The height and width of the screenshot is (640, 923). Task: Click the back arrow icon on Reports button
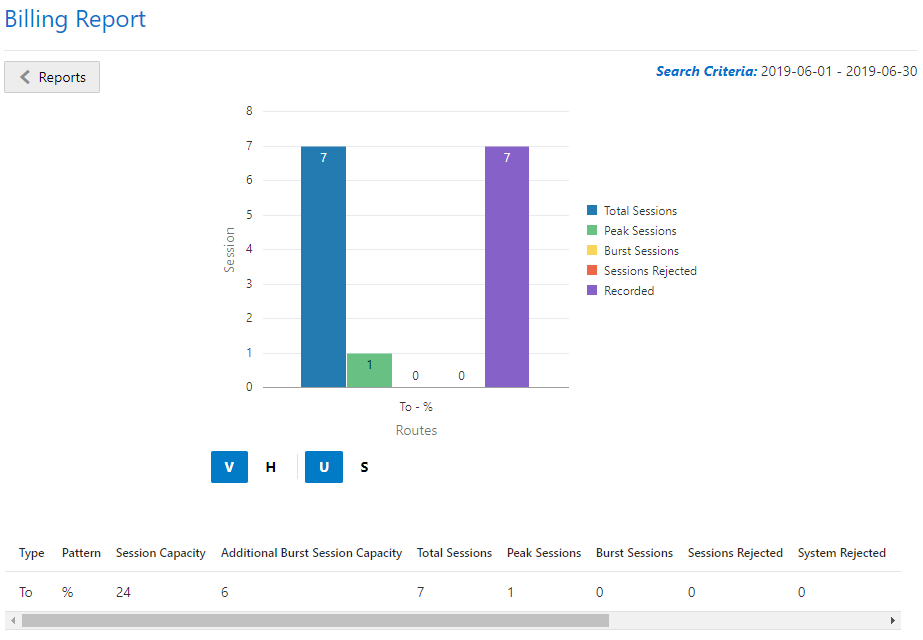point(25,77)
